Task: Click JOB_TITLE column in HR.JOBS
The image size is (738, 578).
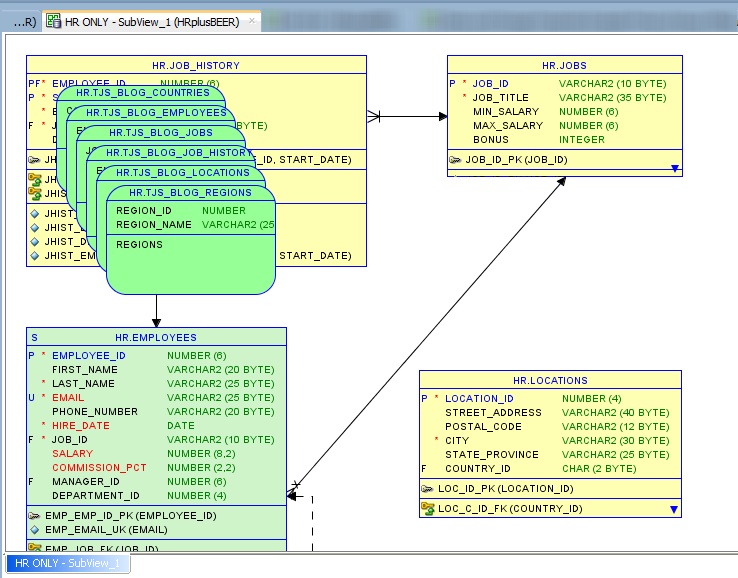Action: click(500, 97)
